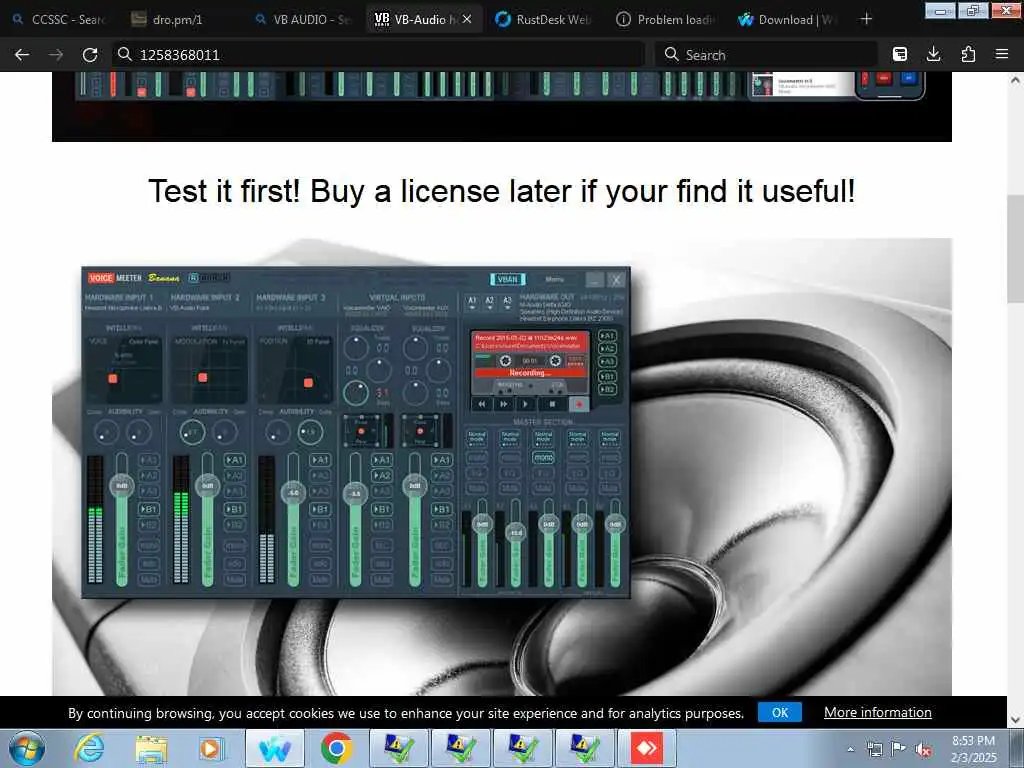Switch to the Problem loading tab
Screen dimensions: 1024x768
(666, 20)
